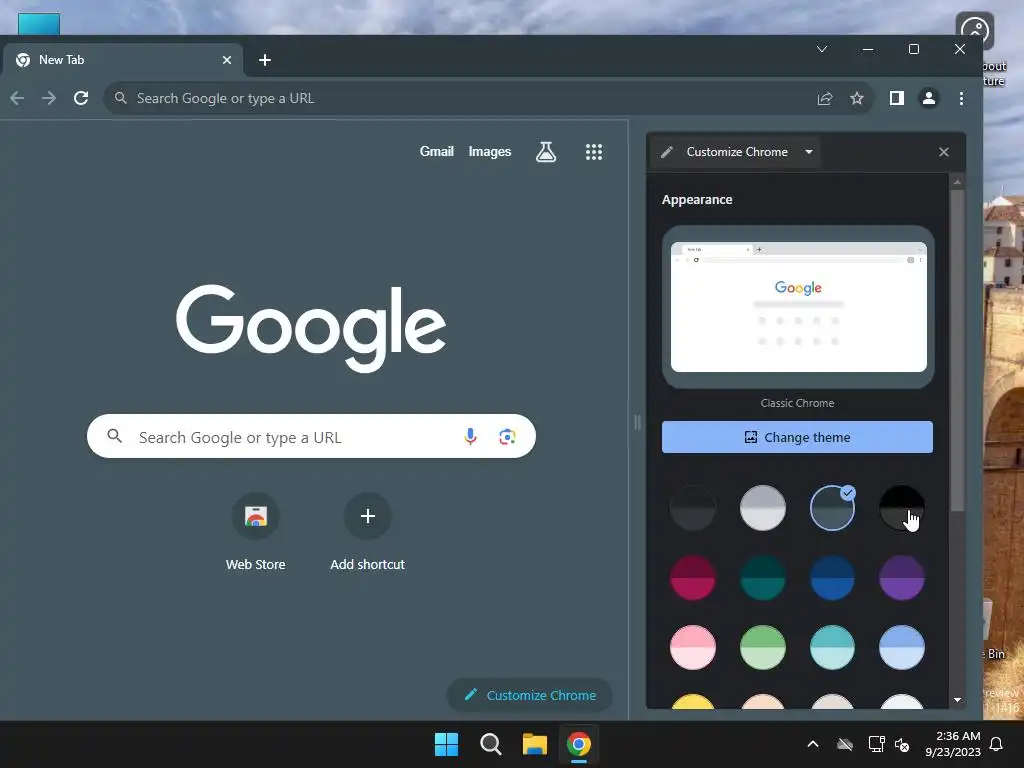Open the profile avatar menu
Image resolution: width=1024 pixels, height=768 pixels.
[x=929, y=98]
